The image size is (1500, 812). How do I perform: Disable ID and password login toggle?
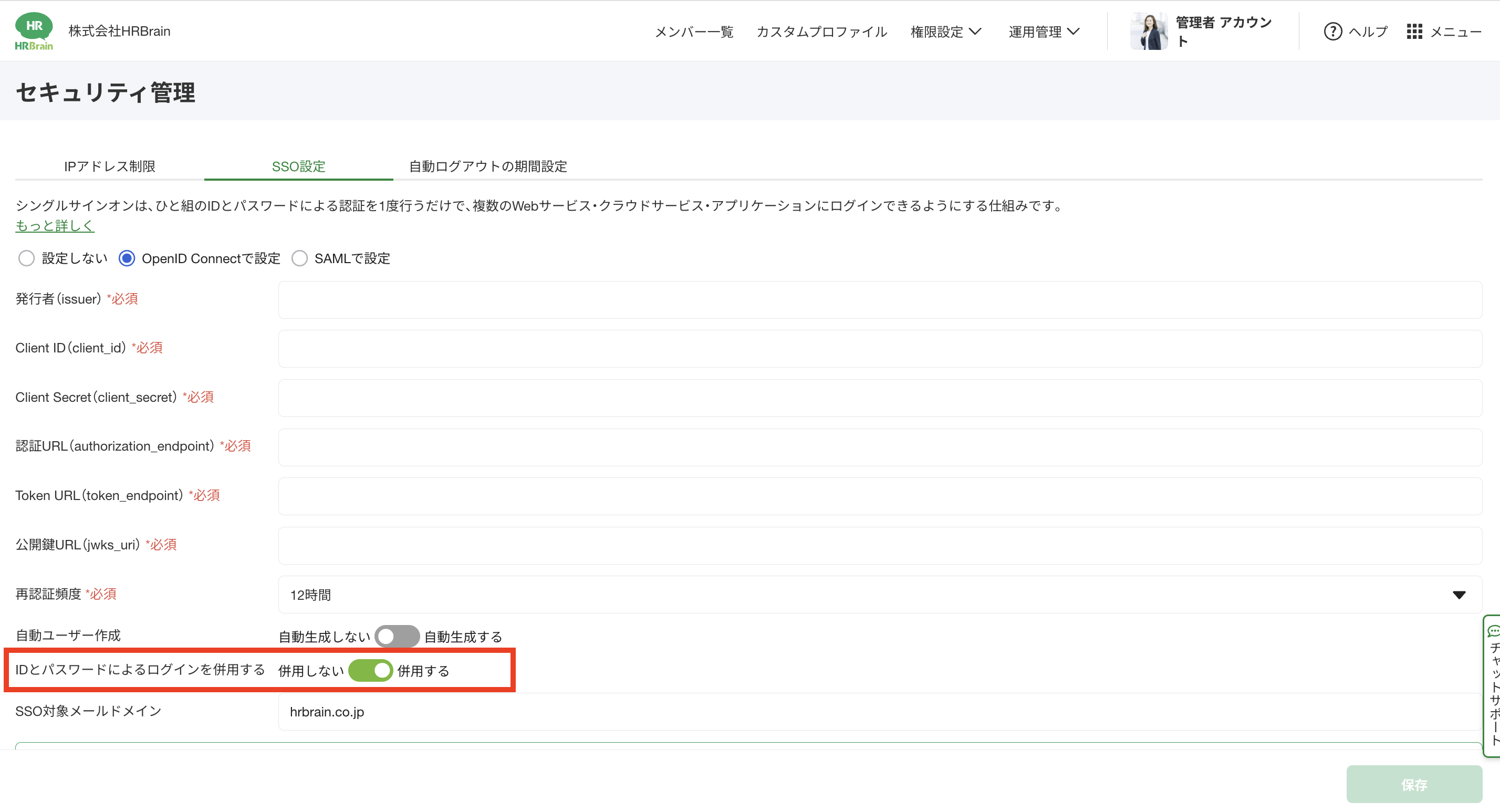(x=370, y=671)
